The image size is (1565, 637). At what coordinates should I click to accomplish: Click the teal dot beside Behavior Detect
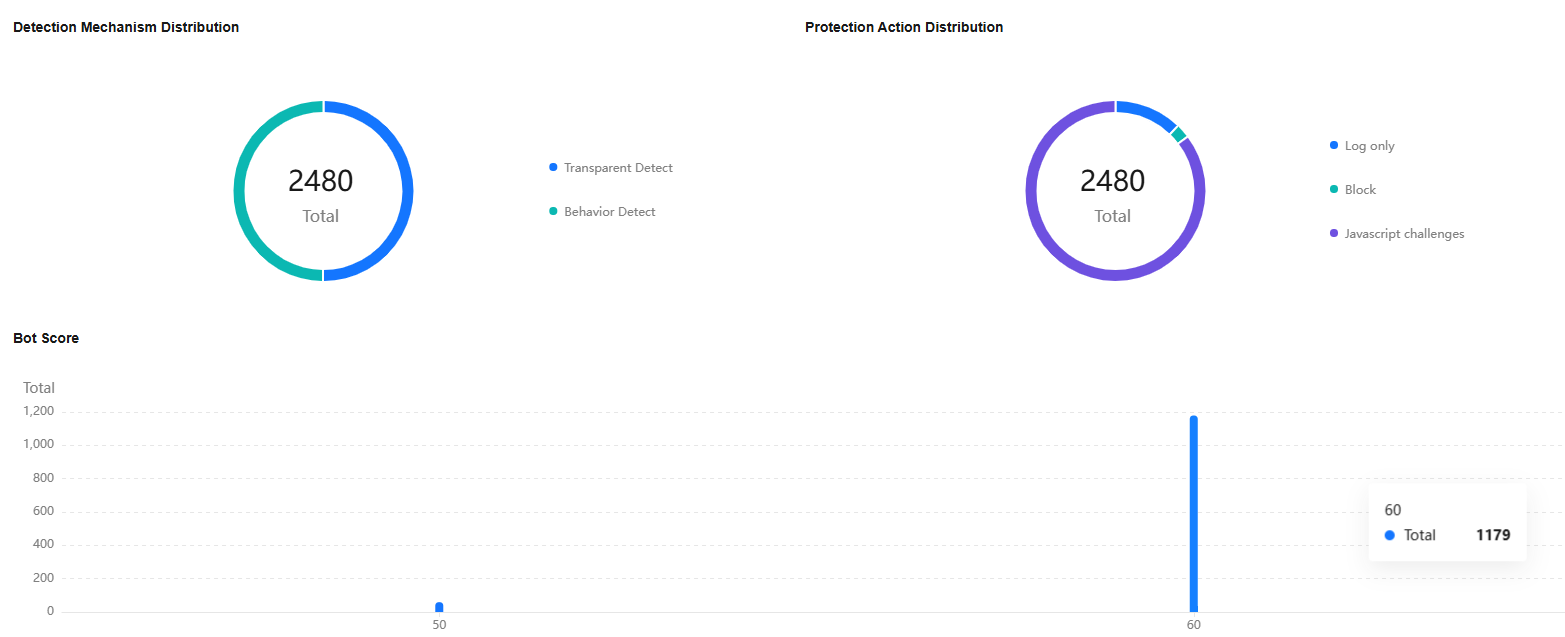pyautogui.click(x=553, y=211)
